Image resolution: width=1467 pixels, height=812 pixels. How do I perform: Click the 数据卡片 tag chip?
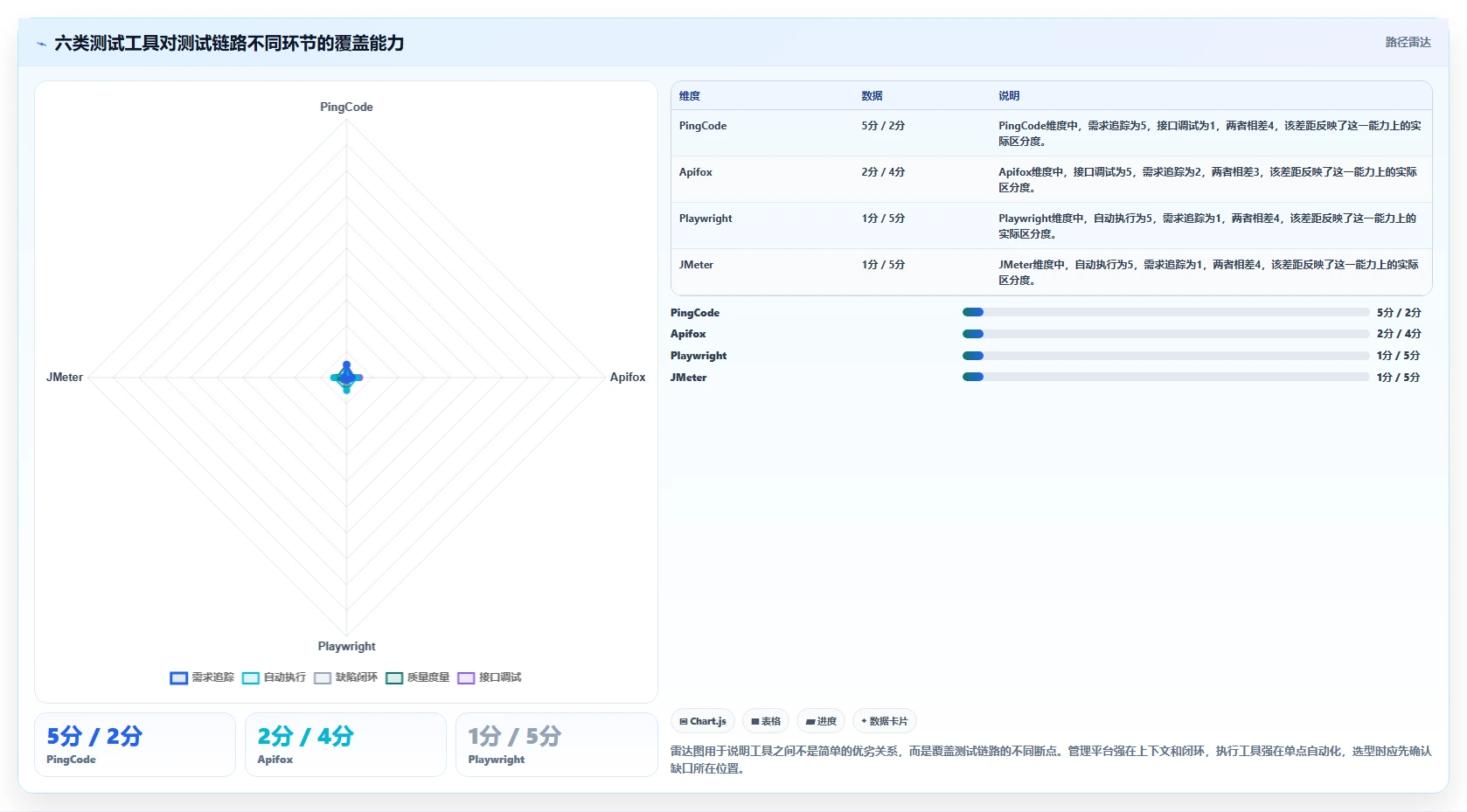[x=885, y=721]
